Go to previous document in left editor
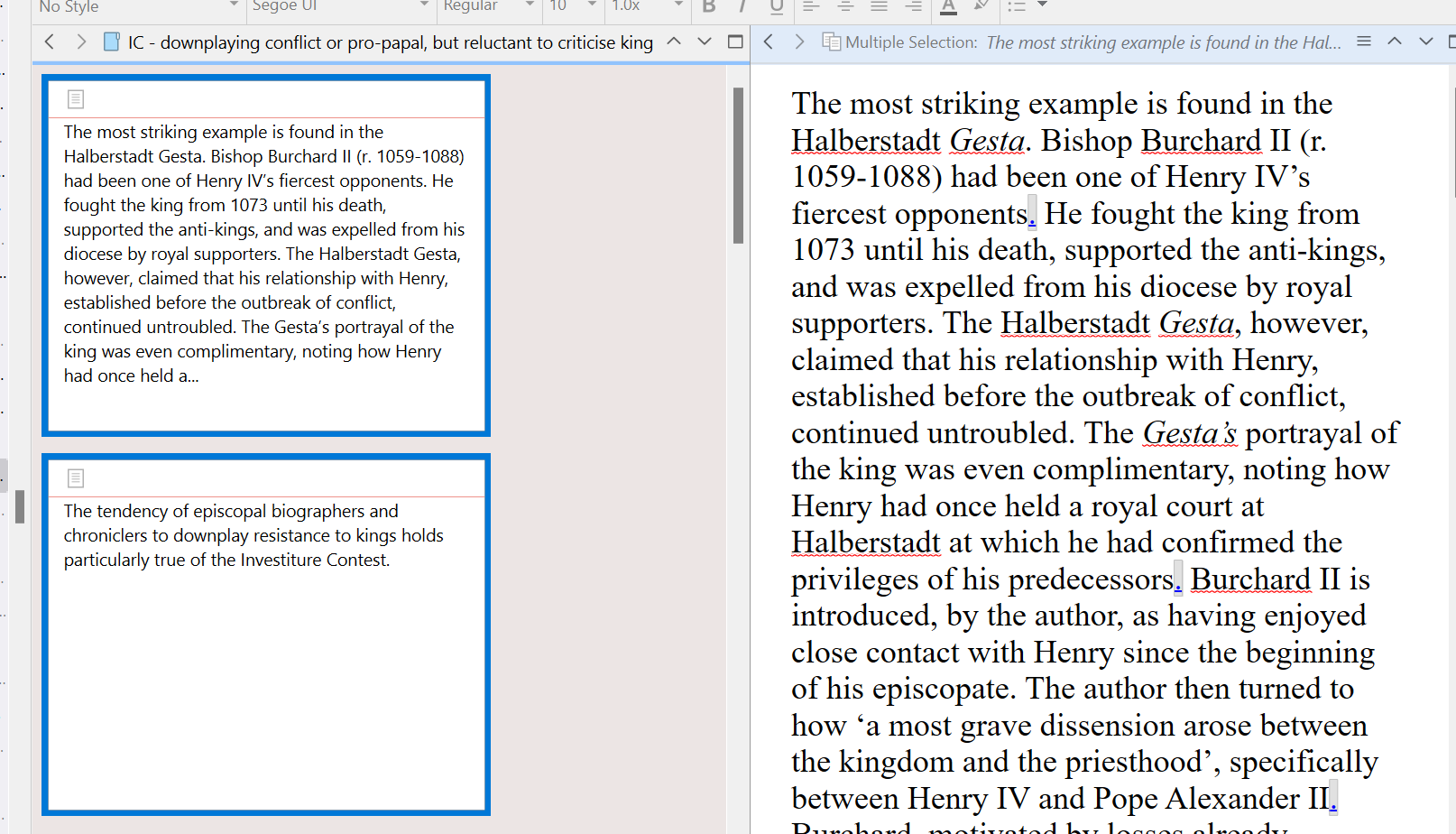Viewport: 1456px width, 834px height. tap(674, 42)
